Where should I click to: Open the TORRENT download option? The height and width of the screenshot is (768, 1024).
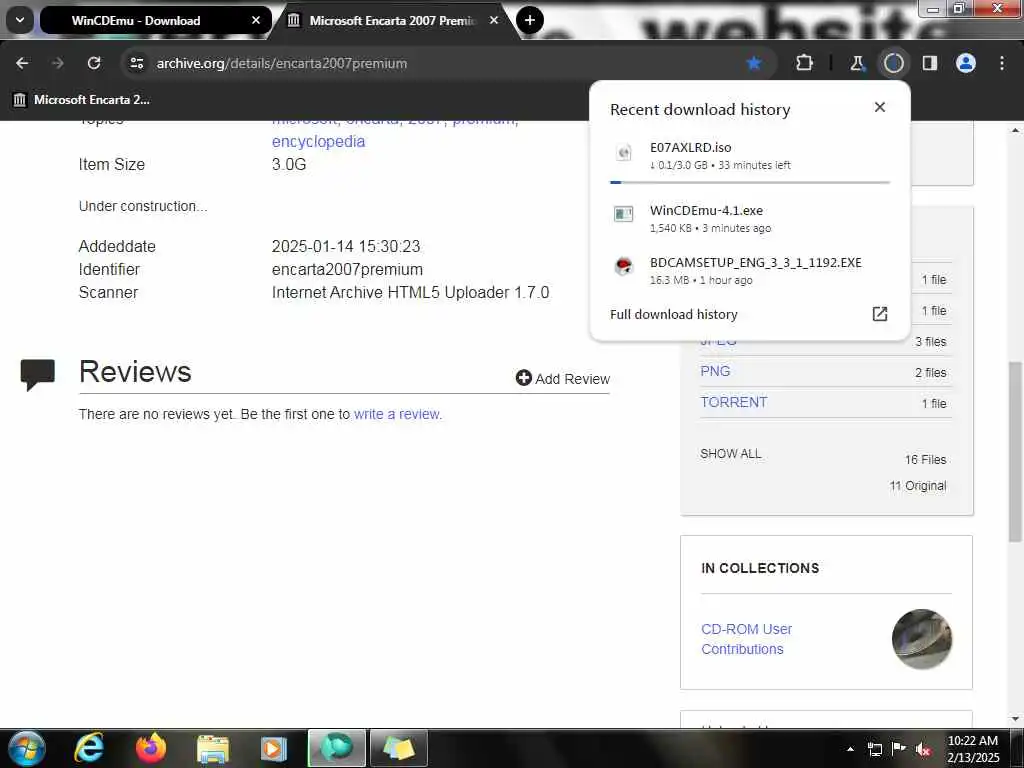coord(733,402)
